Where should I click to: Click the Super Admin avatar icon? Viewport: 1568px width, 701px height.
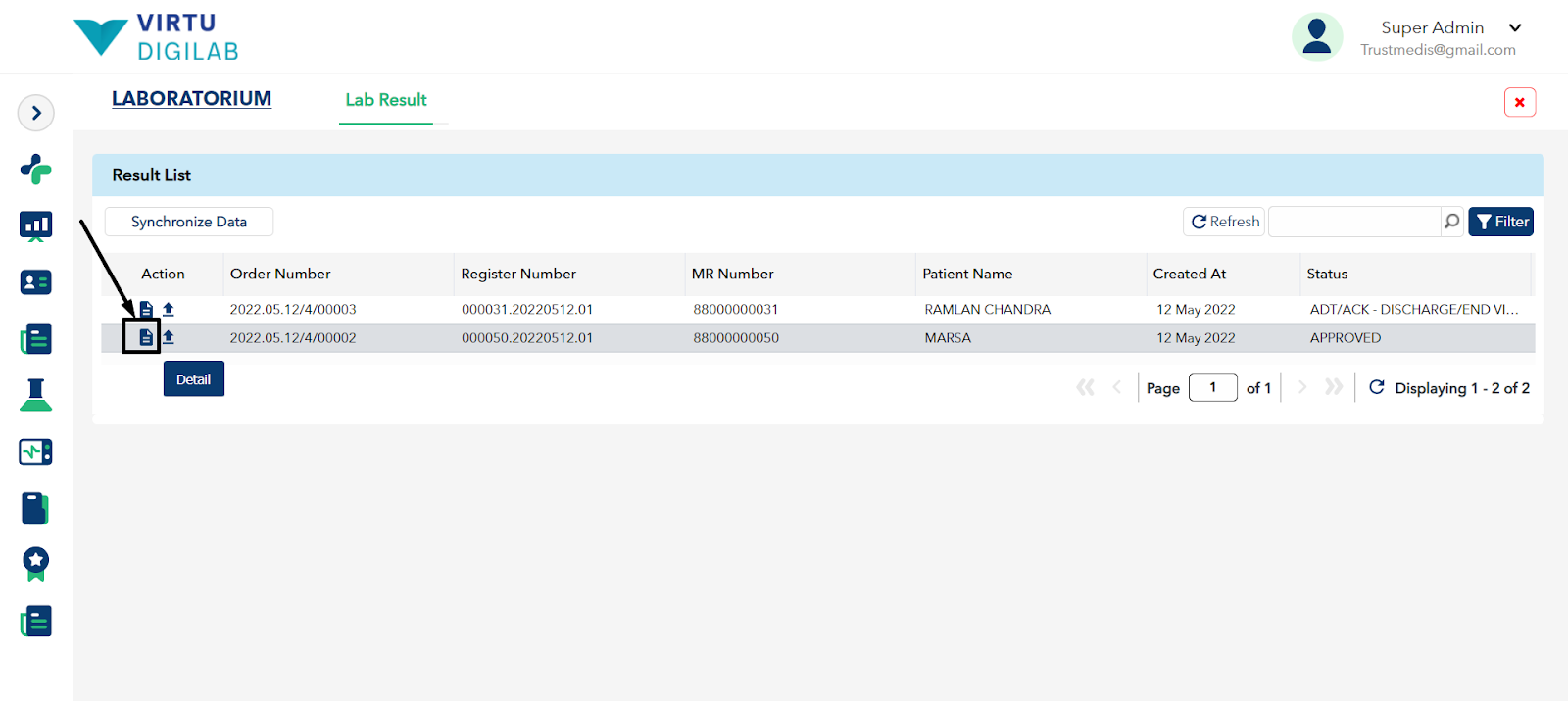click(x=1317, y=36)
